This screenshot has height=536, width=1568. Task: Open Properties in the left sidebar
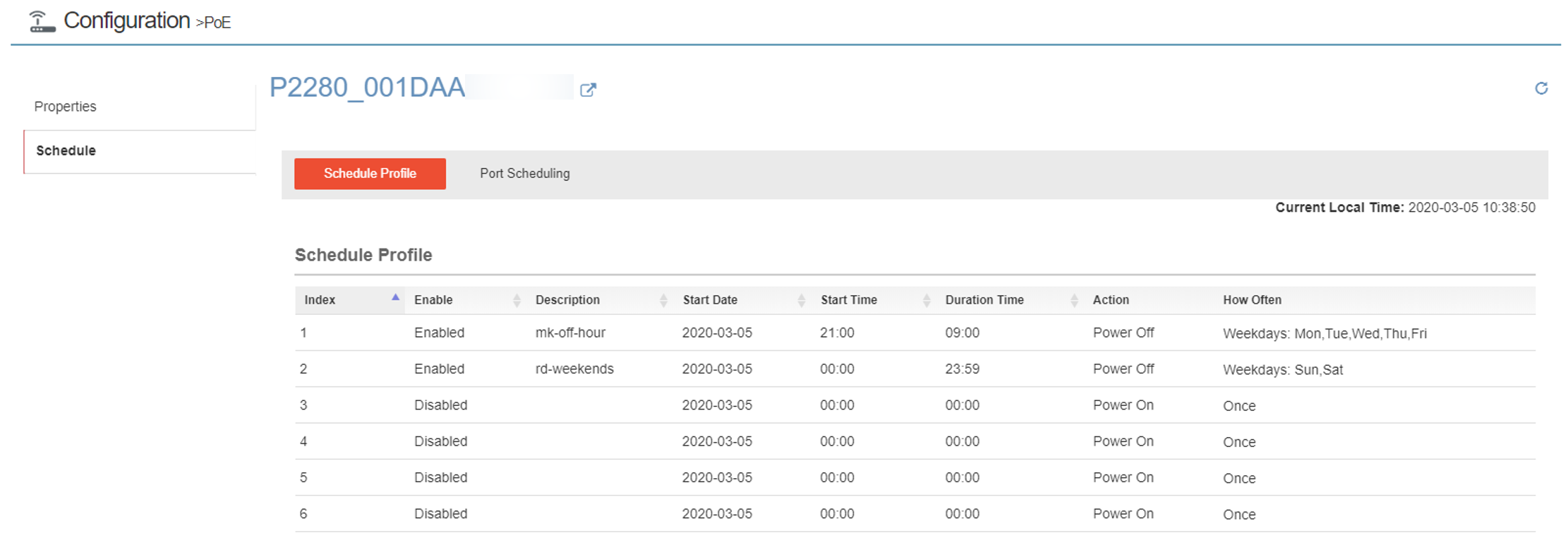click(66, 107)
